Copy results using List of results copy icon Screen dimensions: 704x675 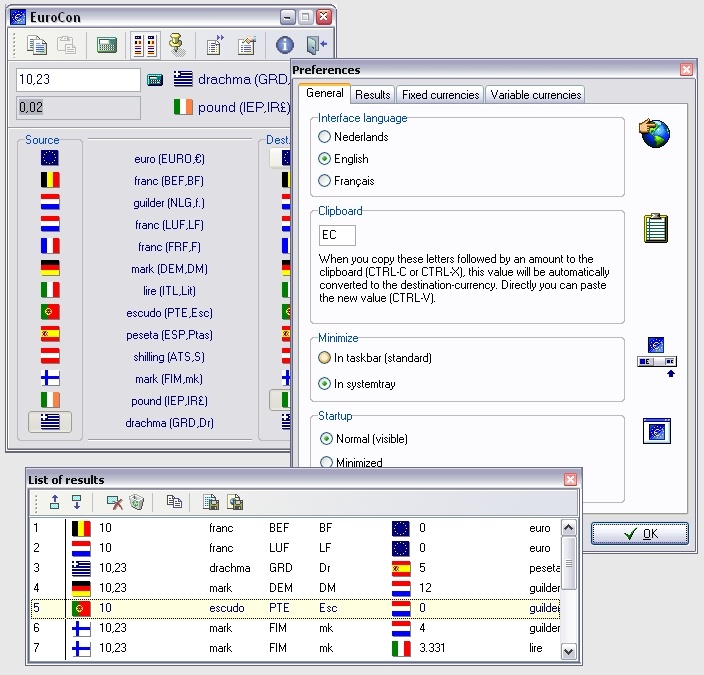174,502
